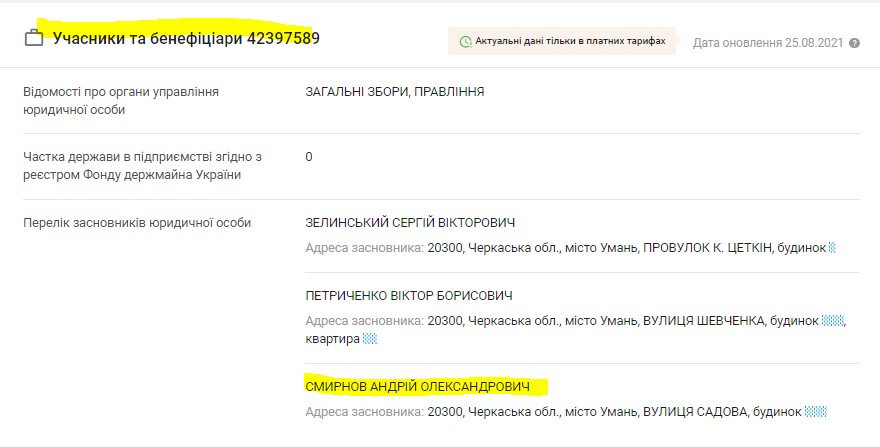Click the 'ЗАГАЛЬНІ ЗБОРИ, ПРАВЛІННЯ' value
The width and height of the screenshot is (880, 447).
point(395,92)
